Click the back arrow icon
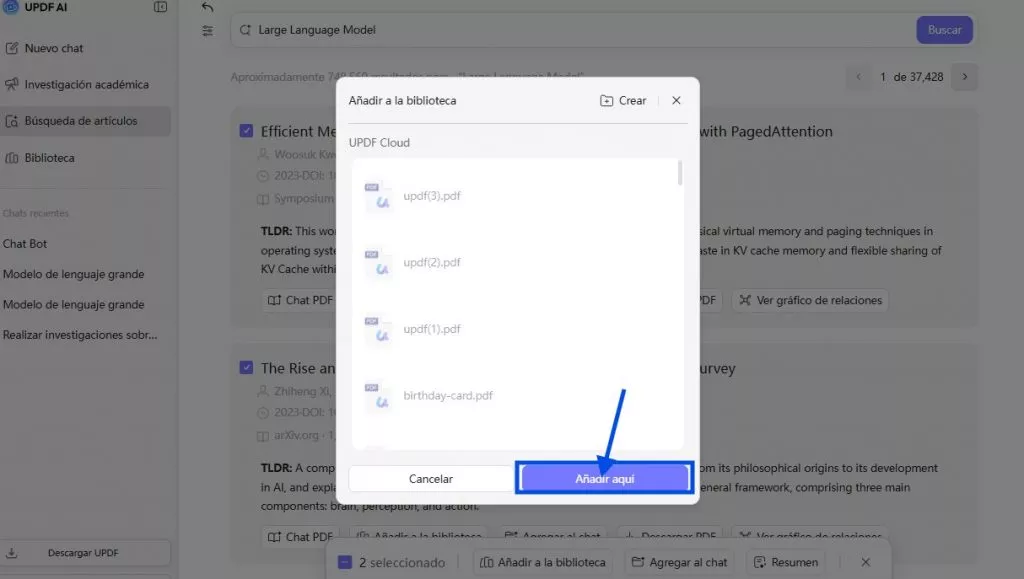The height and width of the screenshot is (579, 1024). pos(207,7)
